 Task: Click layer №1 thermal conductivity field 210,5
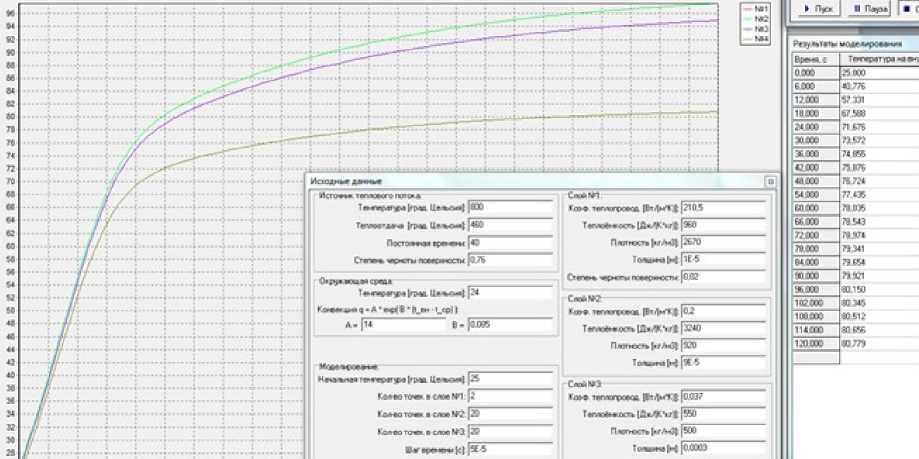(724, 208)
